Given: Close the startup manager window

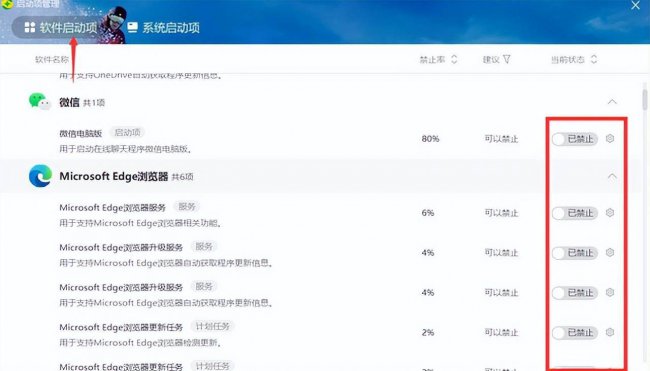Looking at the screenshot, I should click(635, 5).
